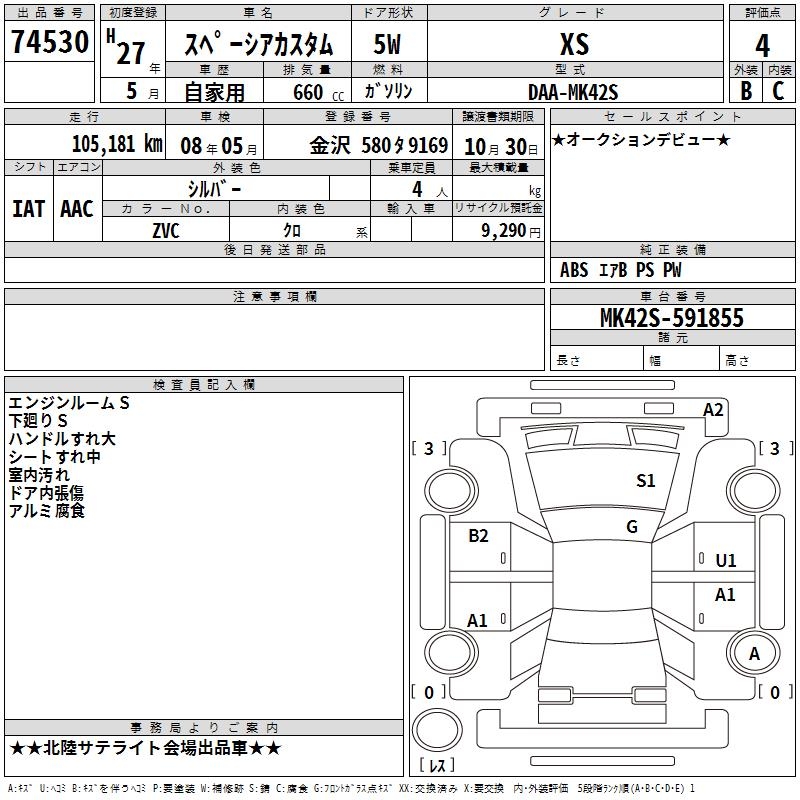Select the S1 rust mark on the roof

(x=646, y=481)
